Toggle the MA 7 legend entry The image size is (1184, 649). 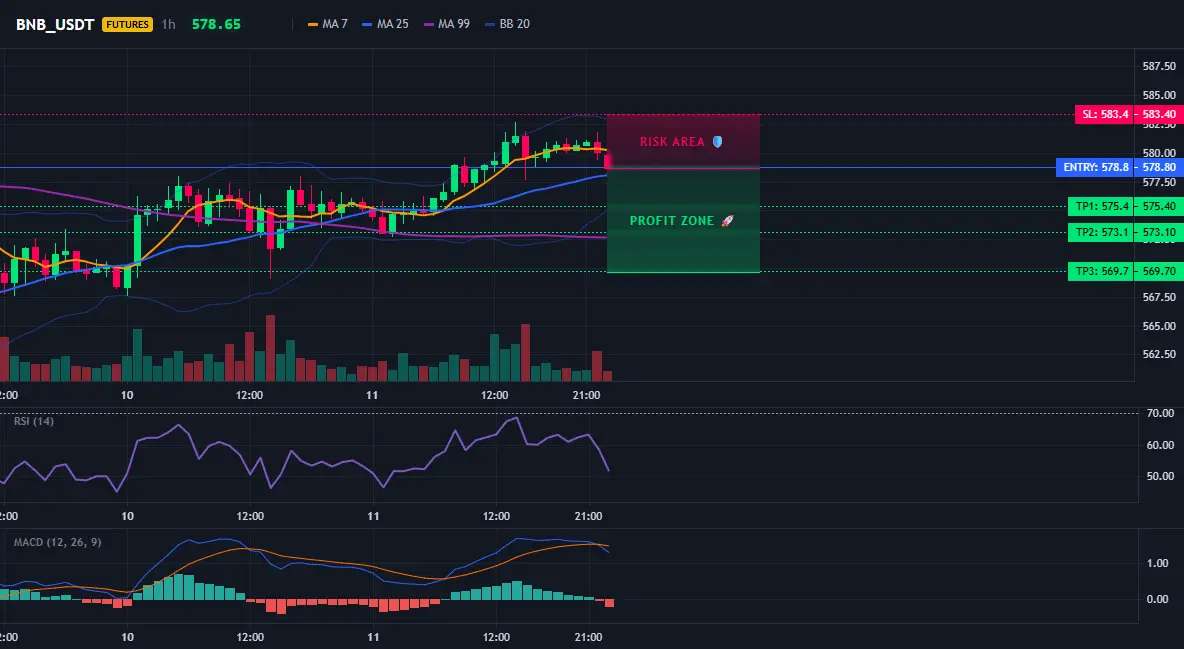click(328, 24)
